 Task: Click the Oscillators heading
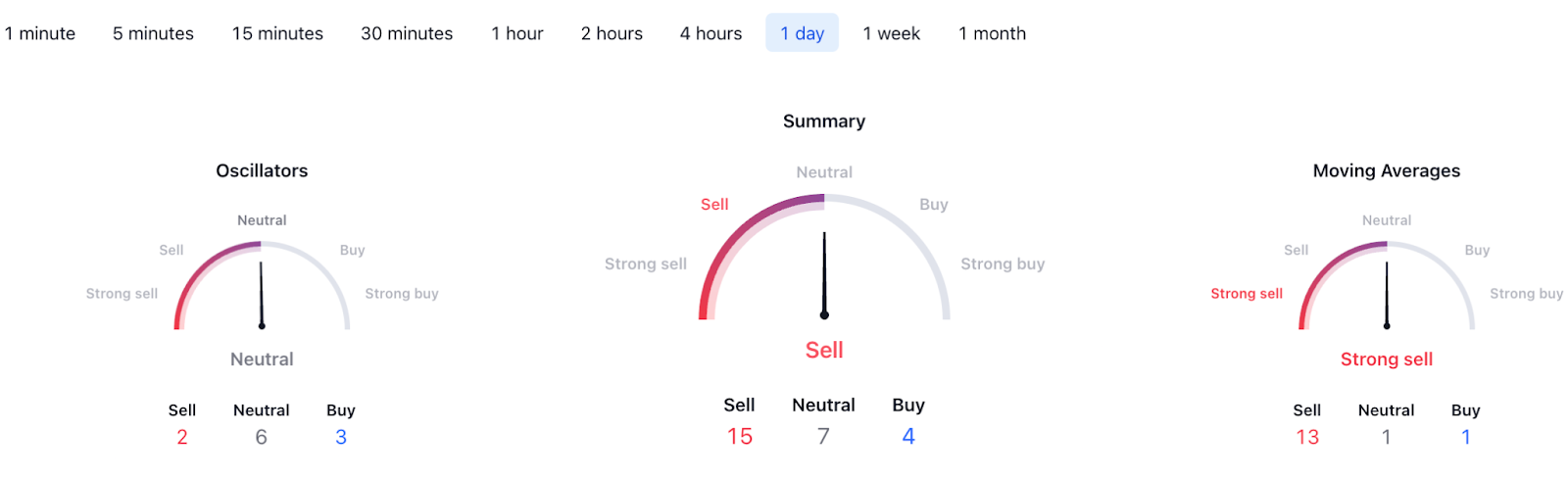click(x=262, y=170)
